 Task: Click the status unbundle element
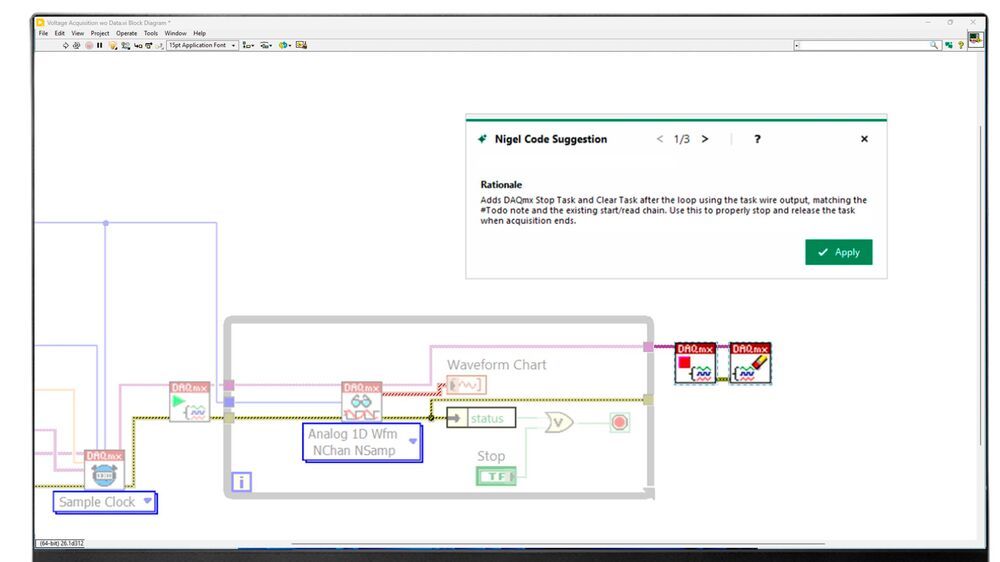[x=481, y=418]
